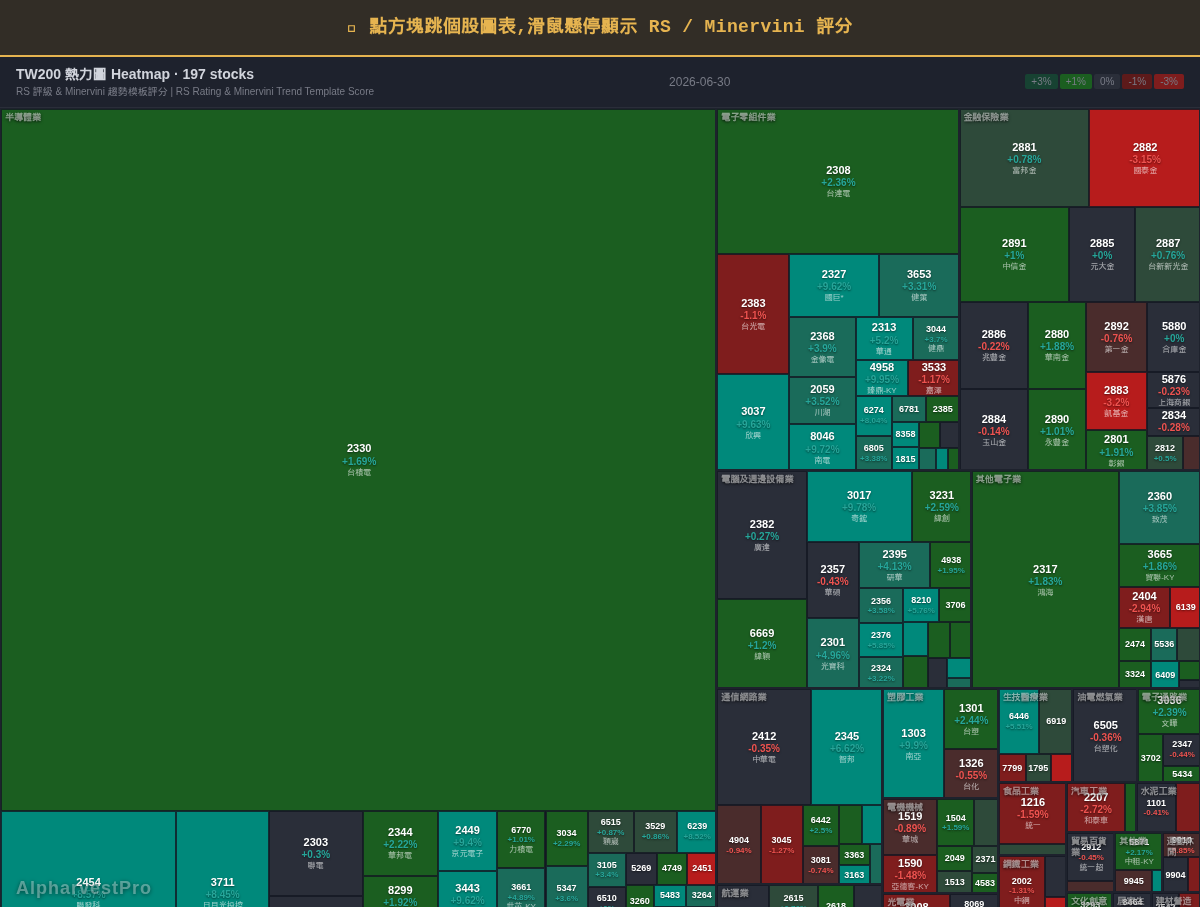Select the 2308 台達電 stock tile

click(x=838, y=181)
